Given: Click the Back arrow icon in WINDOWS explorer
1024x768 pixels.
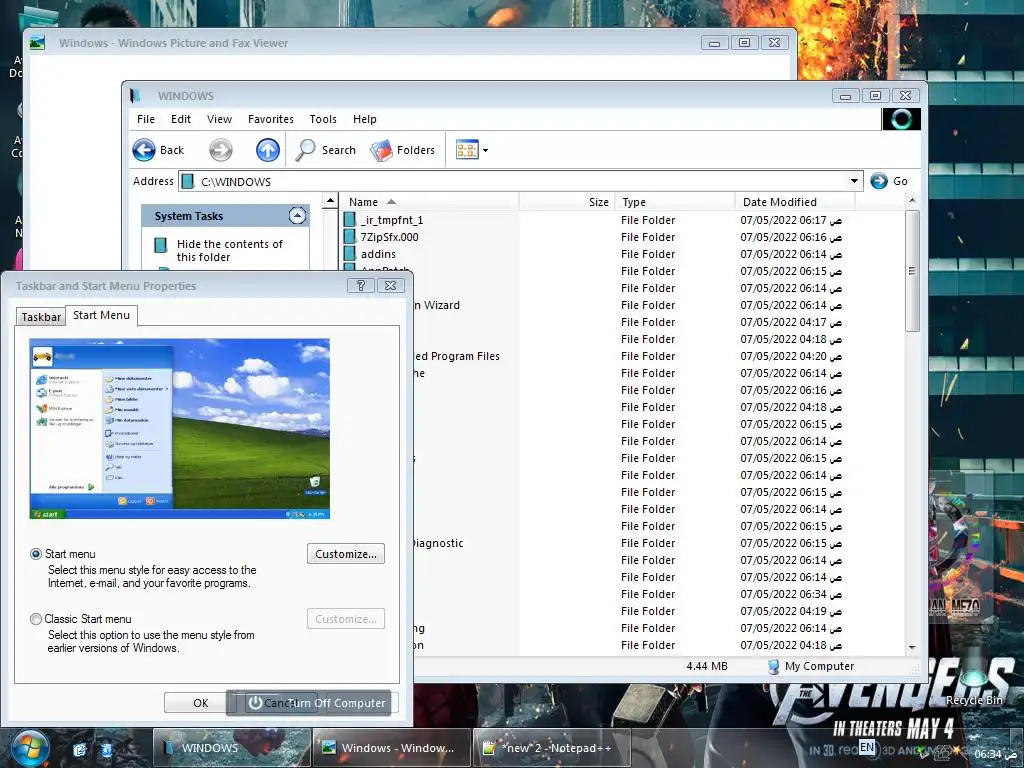Looking at the screenshot, I should 144,150.
